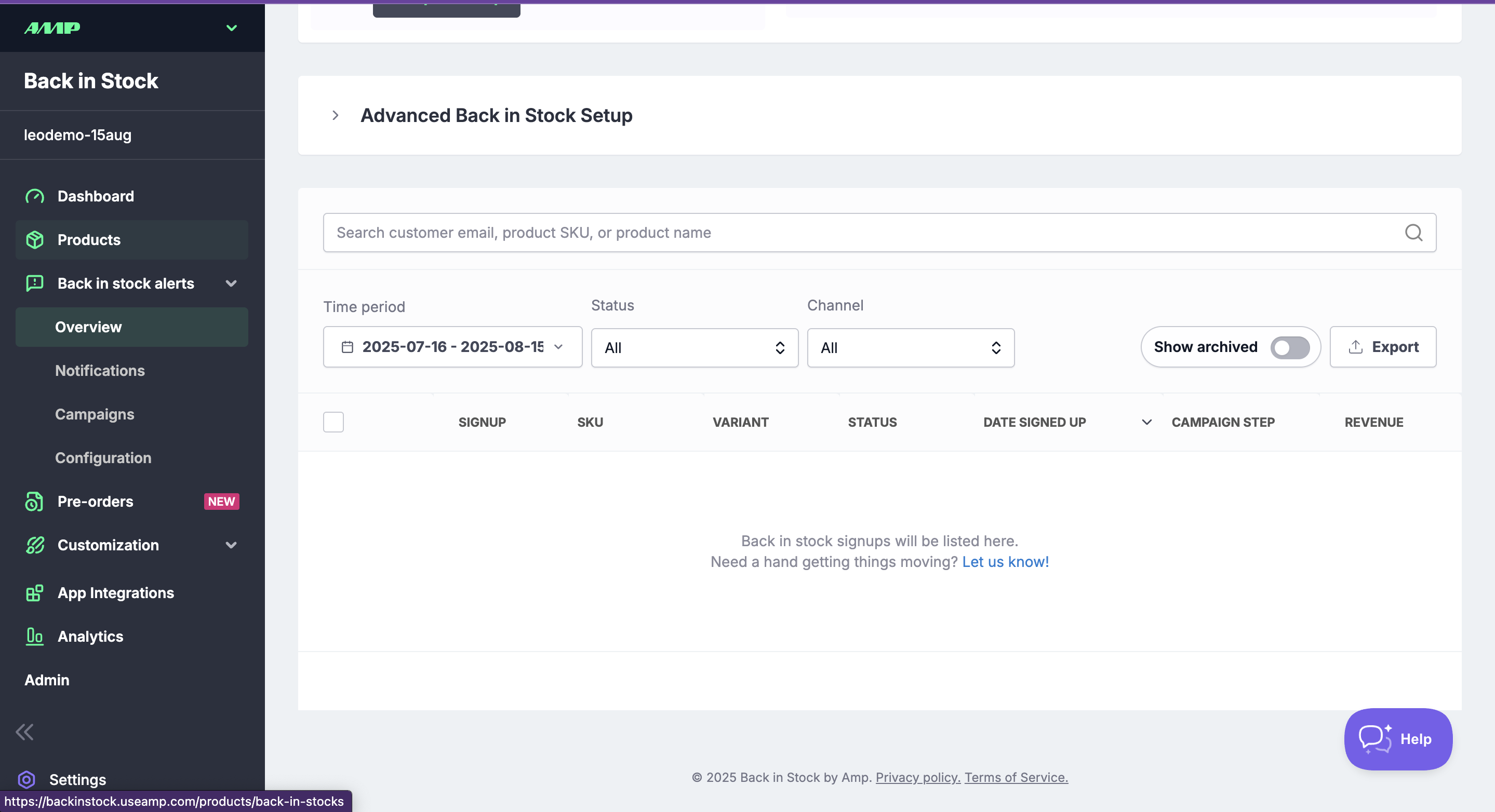Open the Products page label
Screen dimensions: 1495x812
click(89, 239)
